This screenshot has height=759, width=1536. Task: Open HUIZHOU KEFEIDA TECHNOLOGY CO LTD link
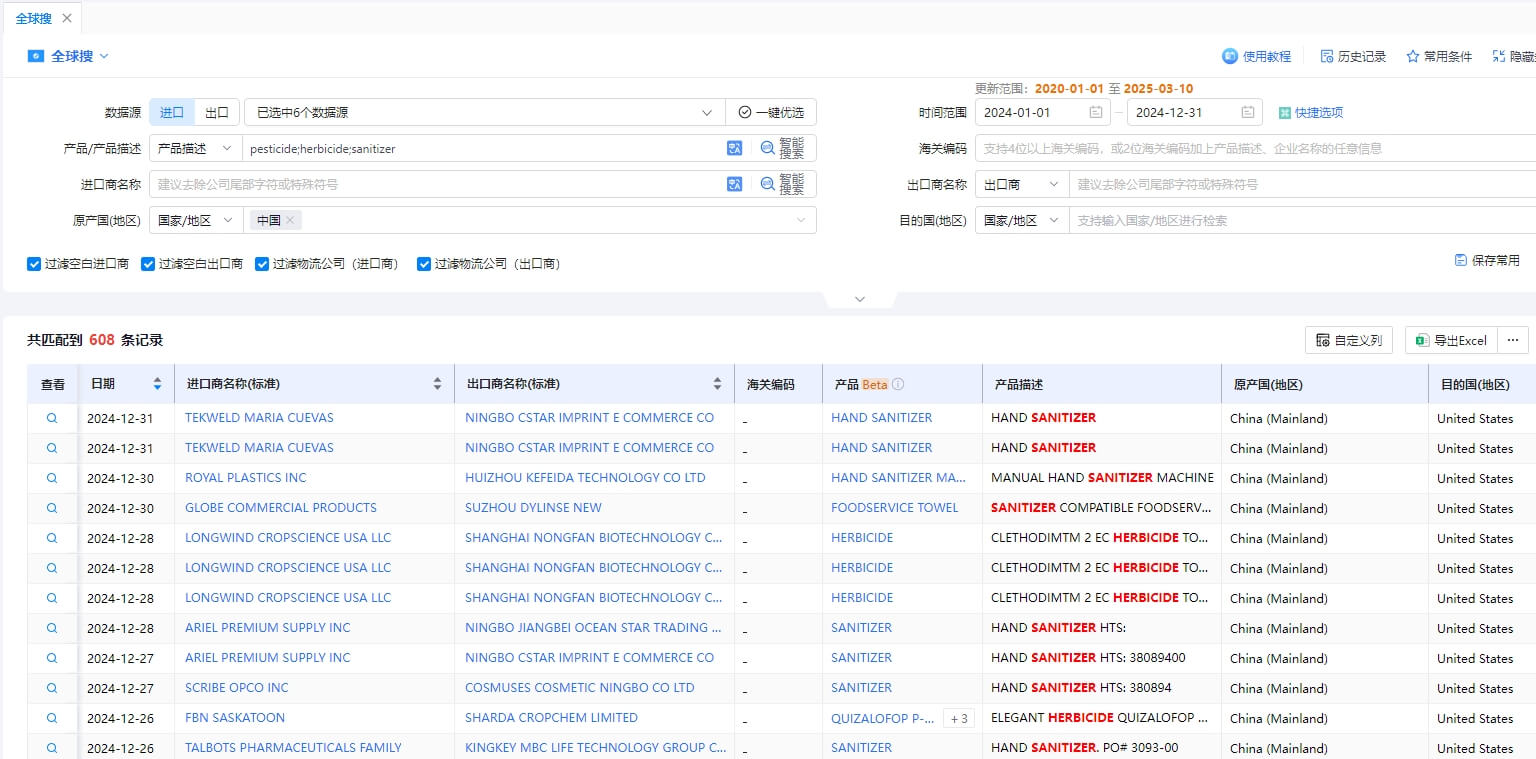tap(585, 477)
